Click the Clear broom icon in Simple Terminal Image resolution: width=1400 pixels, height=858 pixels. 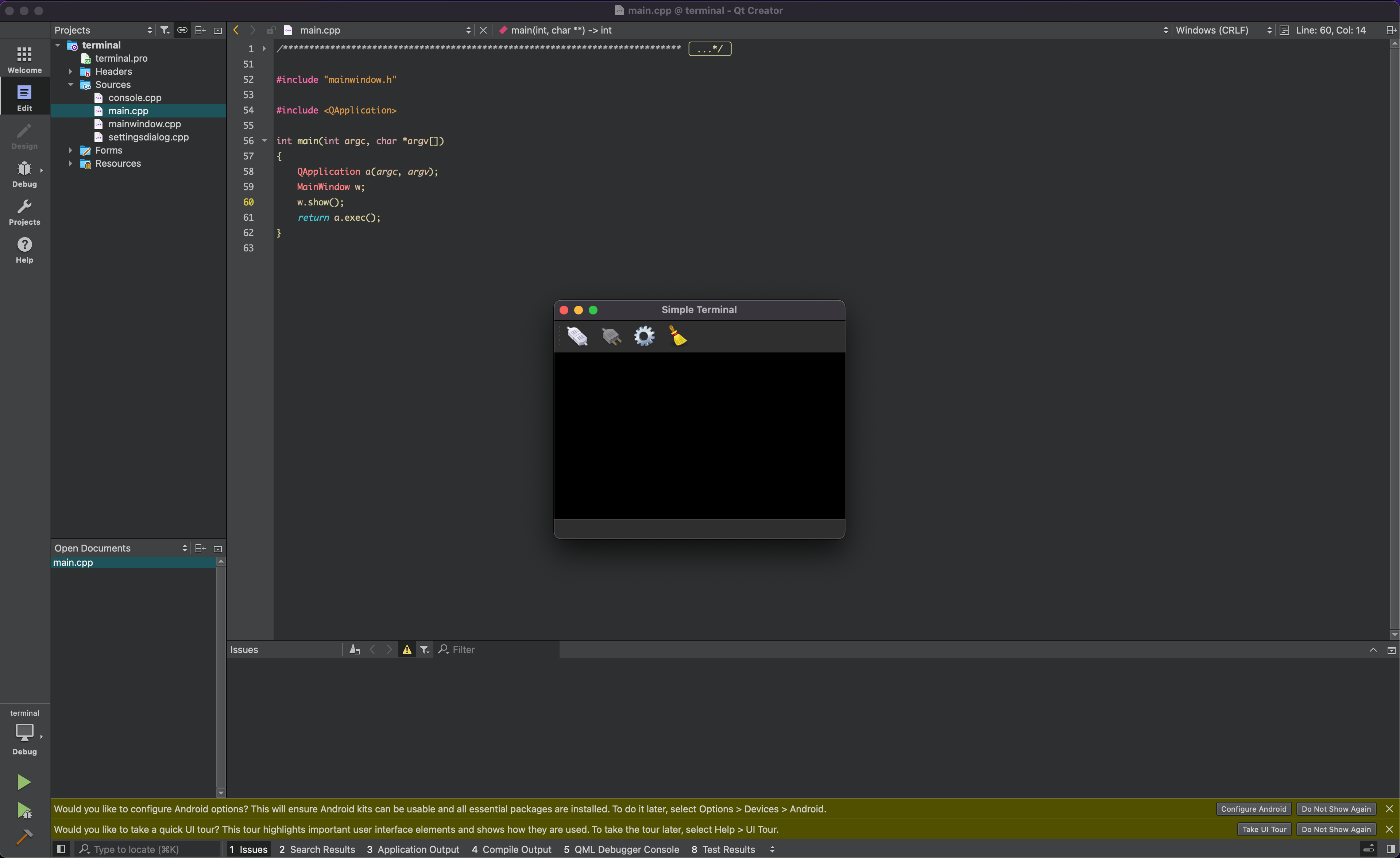point(677,336)
